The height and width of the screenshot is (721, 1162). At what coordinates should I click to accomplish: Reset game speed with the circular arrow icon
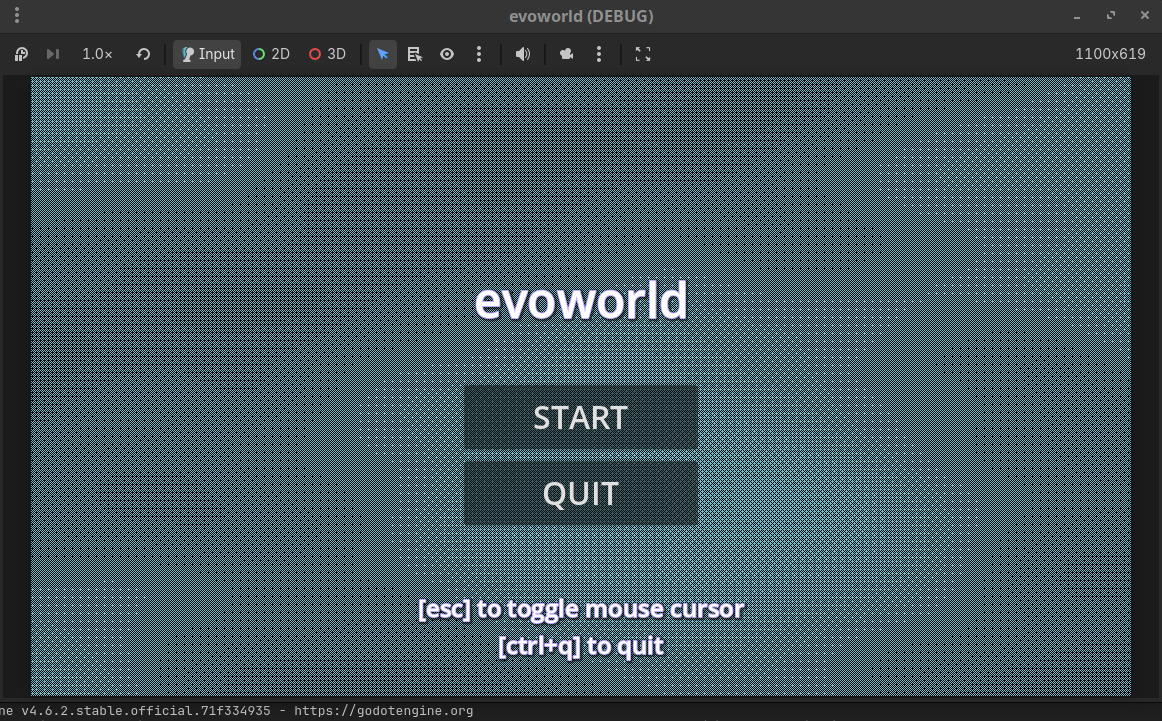tap(143, 54)
